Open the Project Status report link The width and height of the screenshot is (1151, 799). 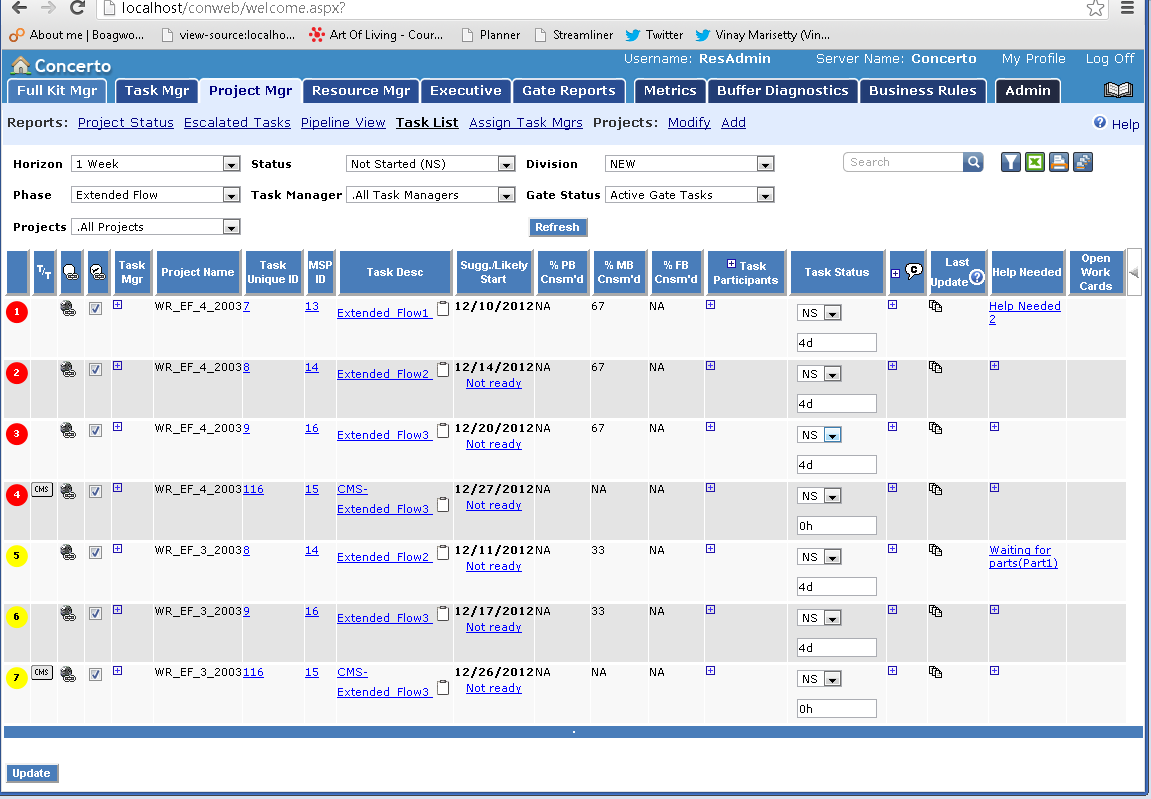click(x=126, y=123)
